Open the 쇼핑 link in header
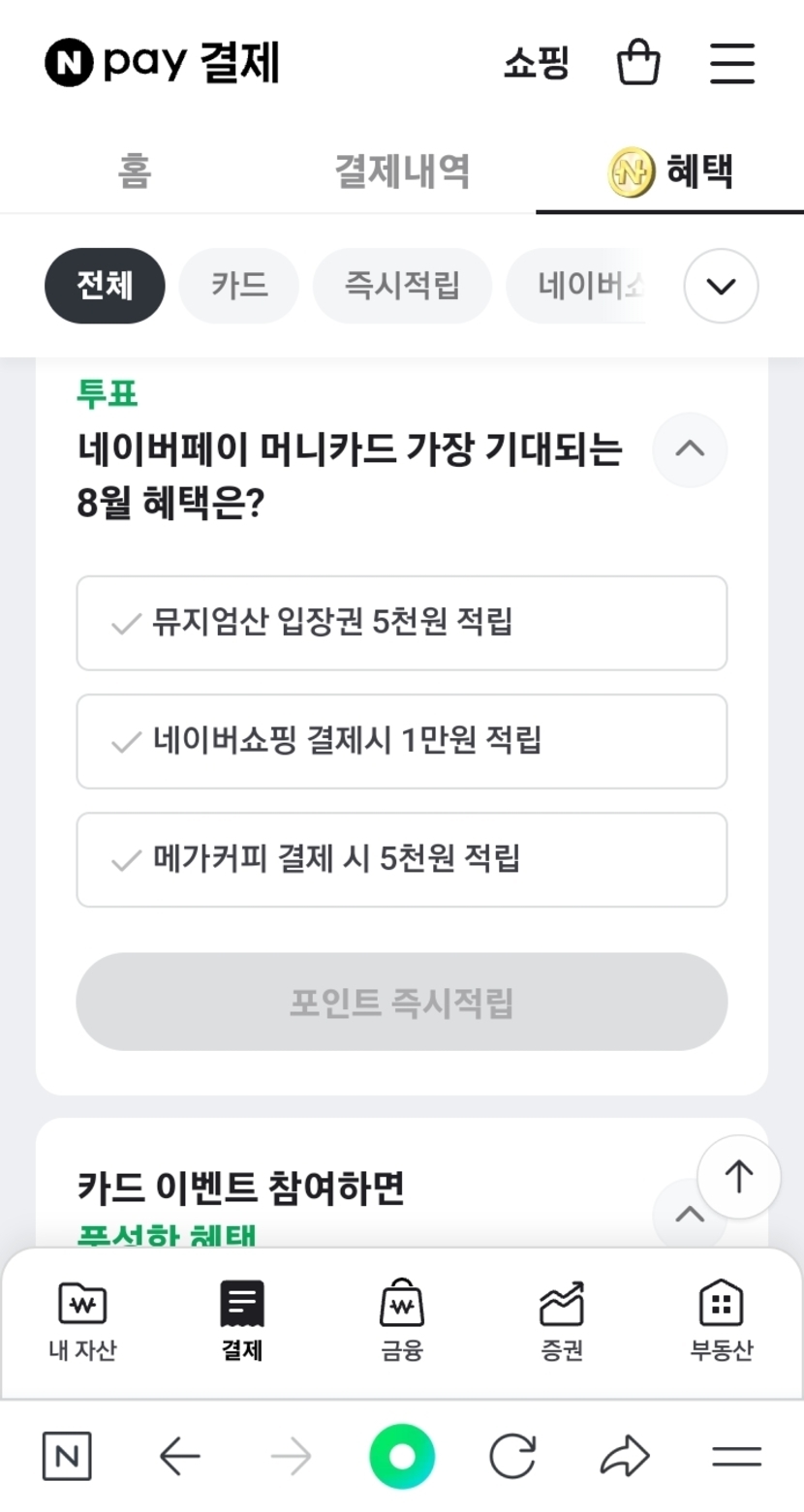Image resolution: width=804 pixels, height=1512 pixels. 536,64
